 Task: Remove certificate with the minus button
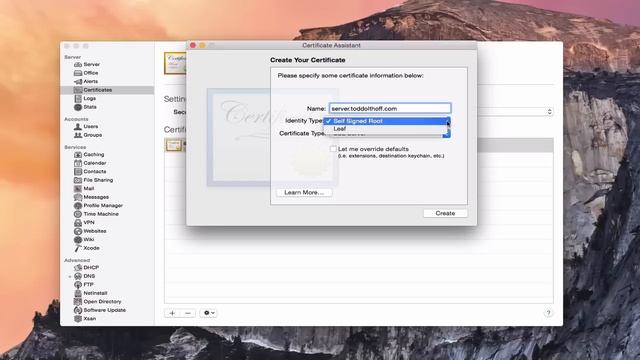tap(188, 313)
